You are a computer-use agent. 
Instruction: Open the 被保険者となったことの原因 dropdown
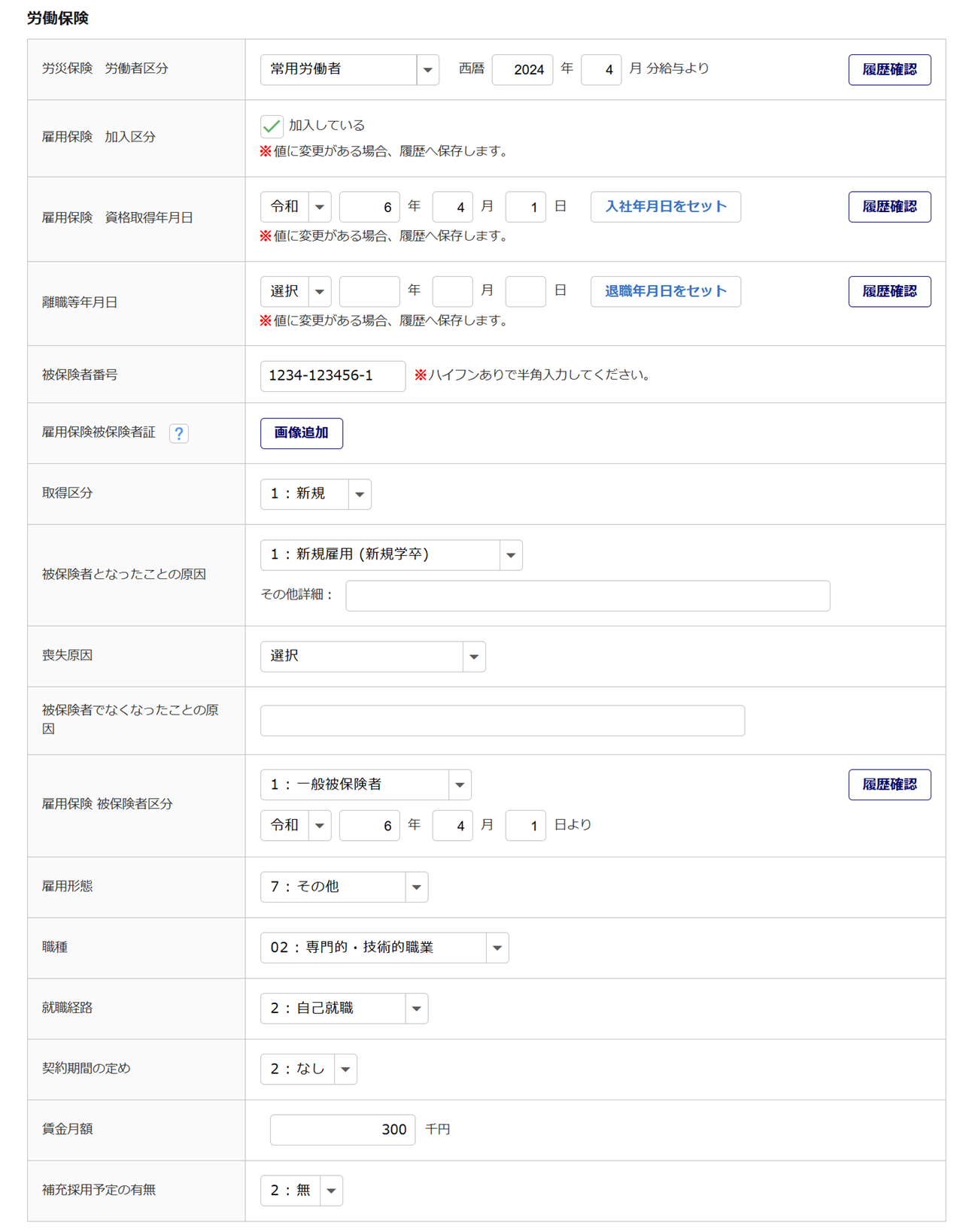390,555
